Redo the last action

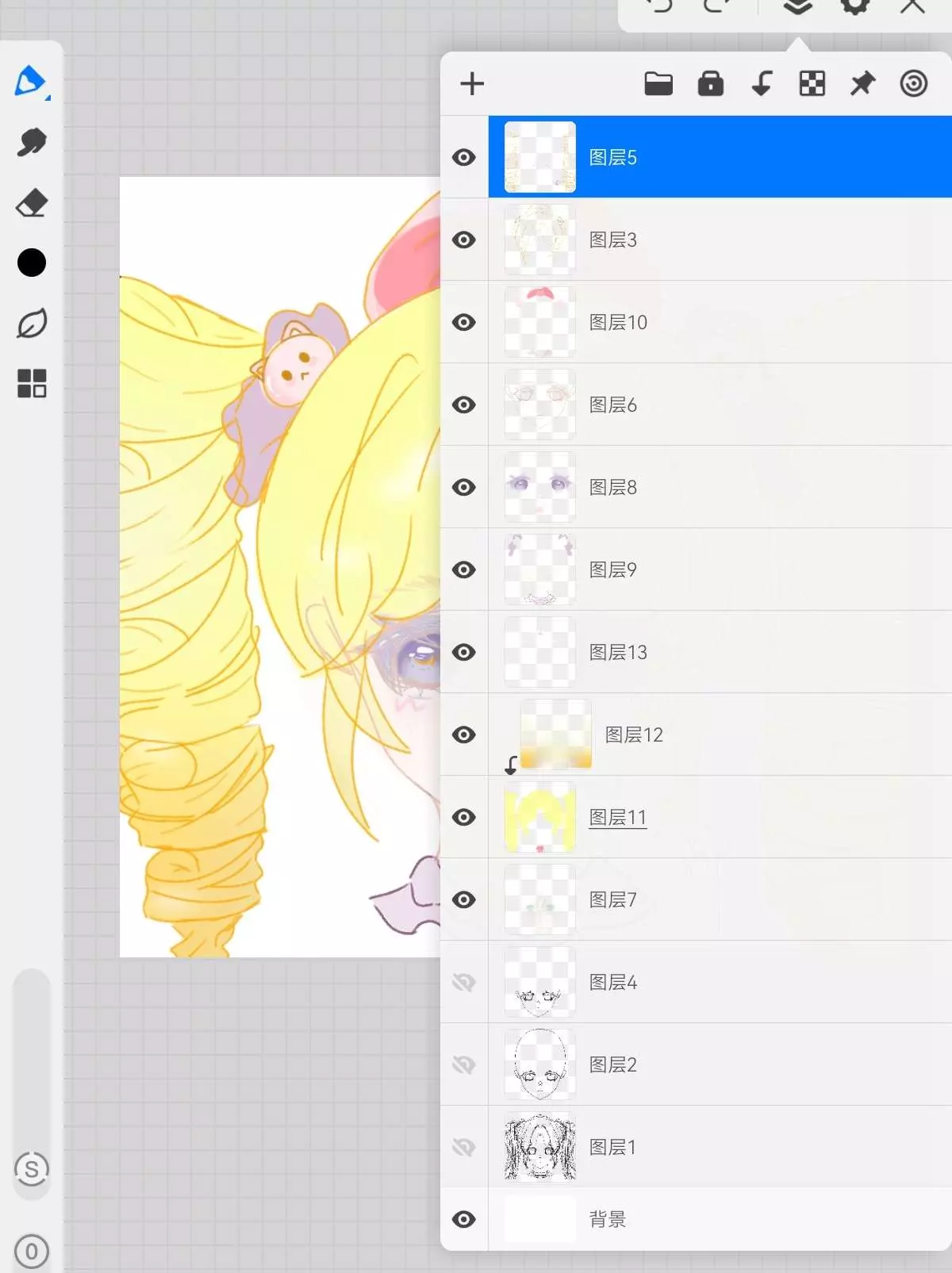tap(717, 6)
